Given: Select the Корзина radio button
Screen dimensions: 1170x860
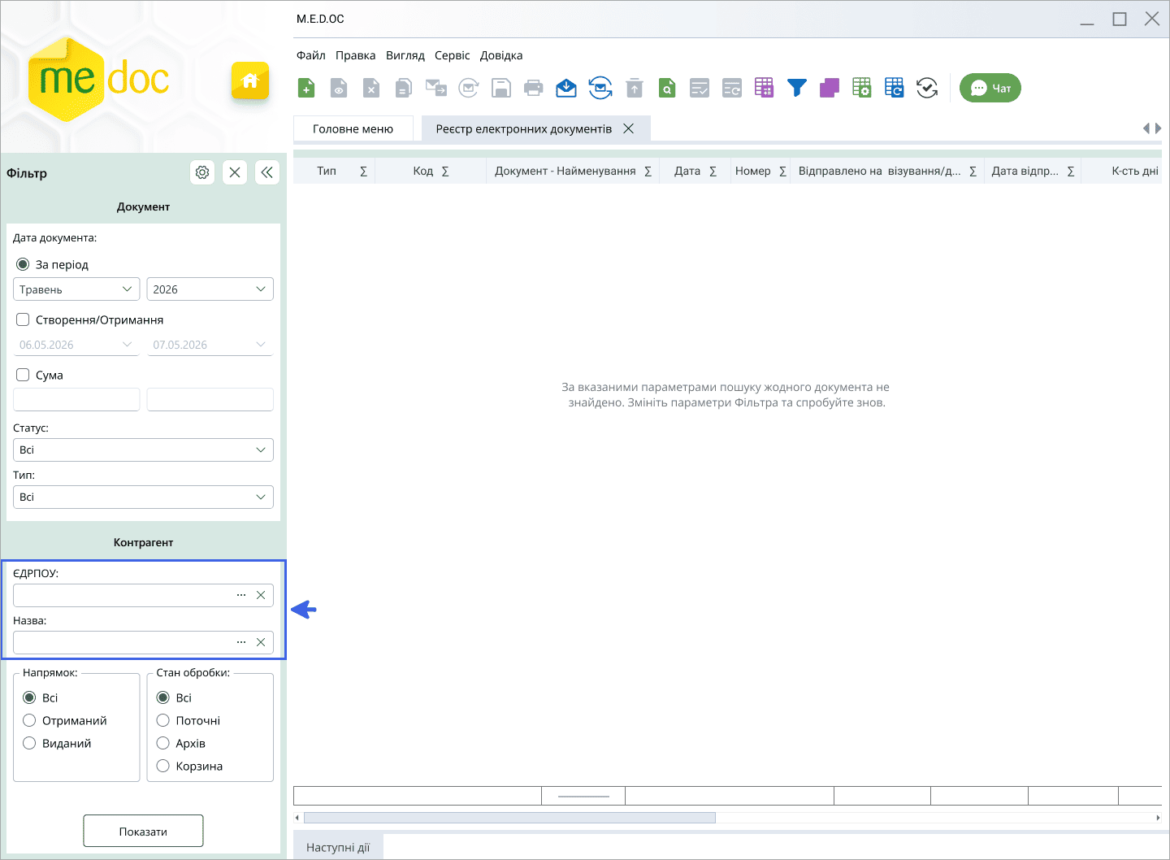Looking at the screenshot, I should pyautogui.click(x=163, y=766).
